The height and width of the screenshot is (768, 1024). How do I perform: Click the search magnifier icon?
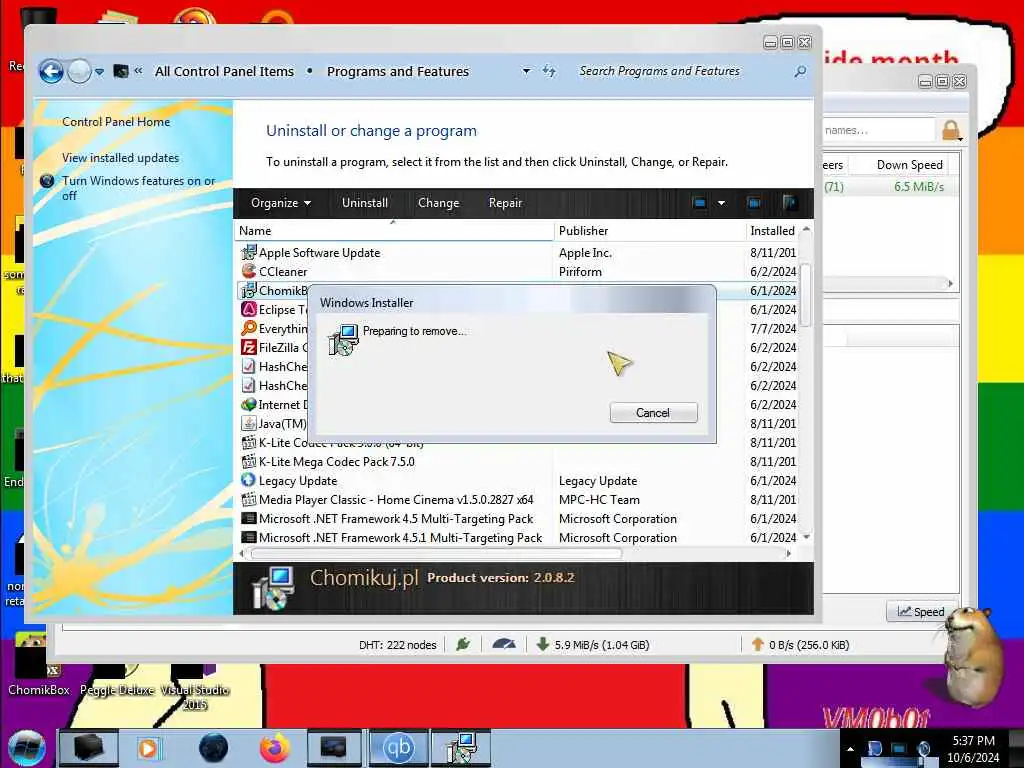coord(800,71)
